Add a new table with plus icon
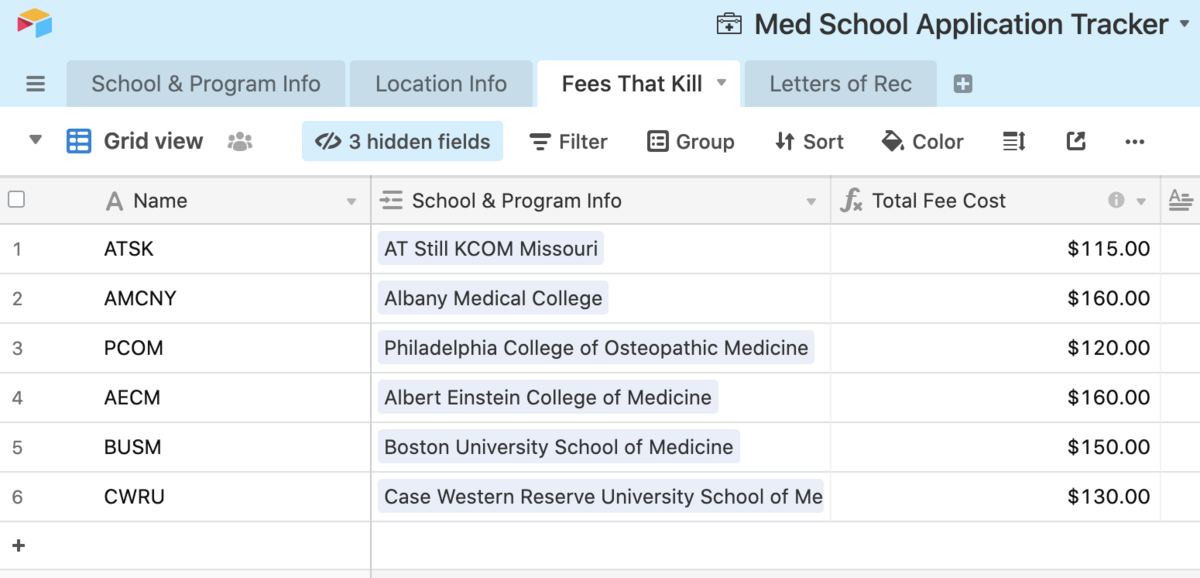This screenshot has height=578, width=1200. click(963, 84)
